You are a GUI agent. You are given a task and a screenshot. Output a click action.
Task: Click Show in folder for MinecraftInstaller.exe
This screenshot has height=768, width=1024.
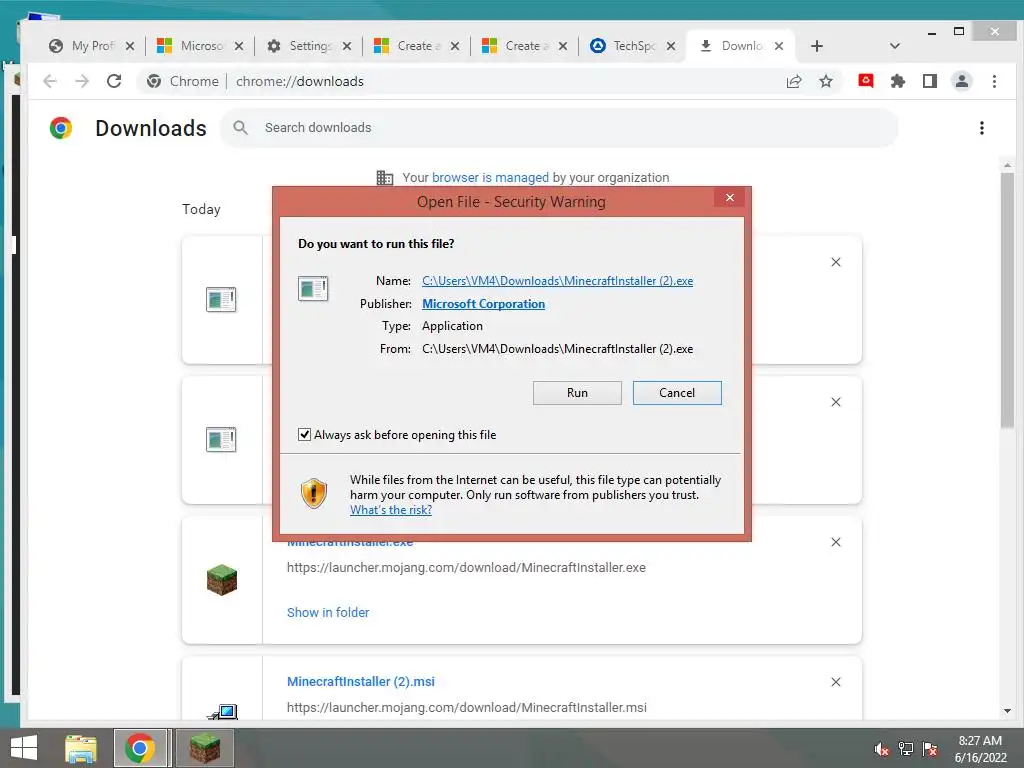pyautogui.click(x=328, y=613)
